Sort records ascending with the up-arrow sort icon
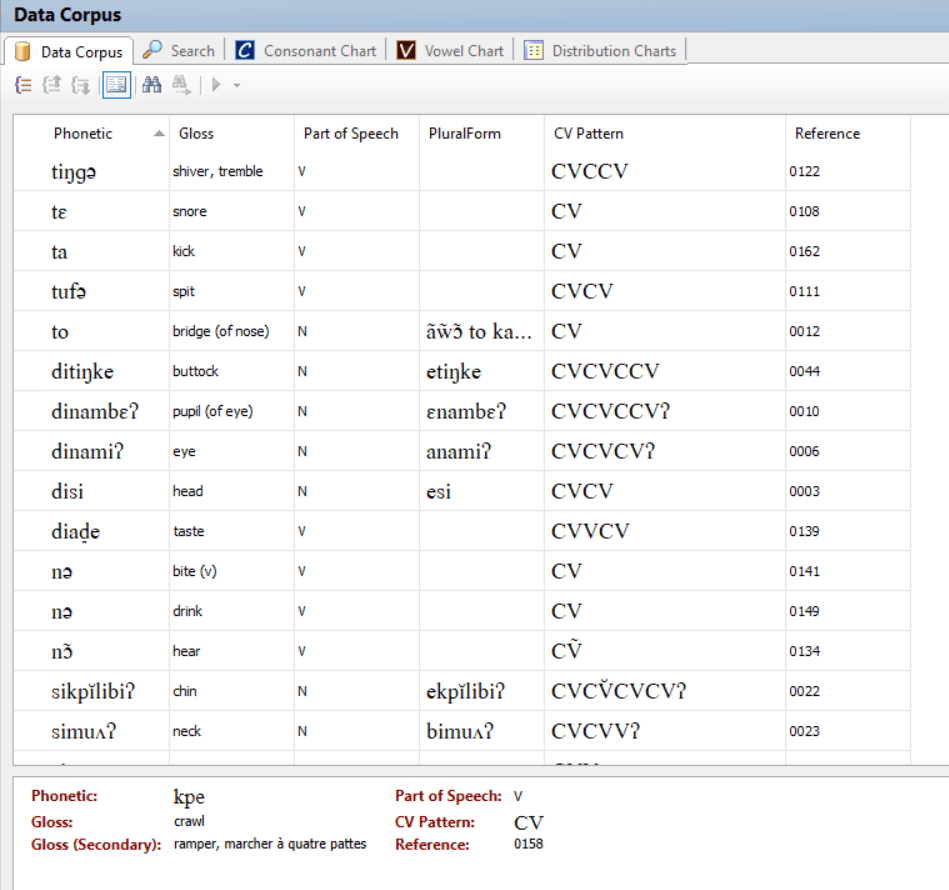The width and height of the screenshot is (949, 890). (x=51, y=85)
